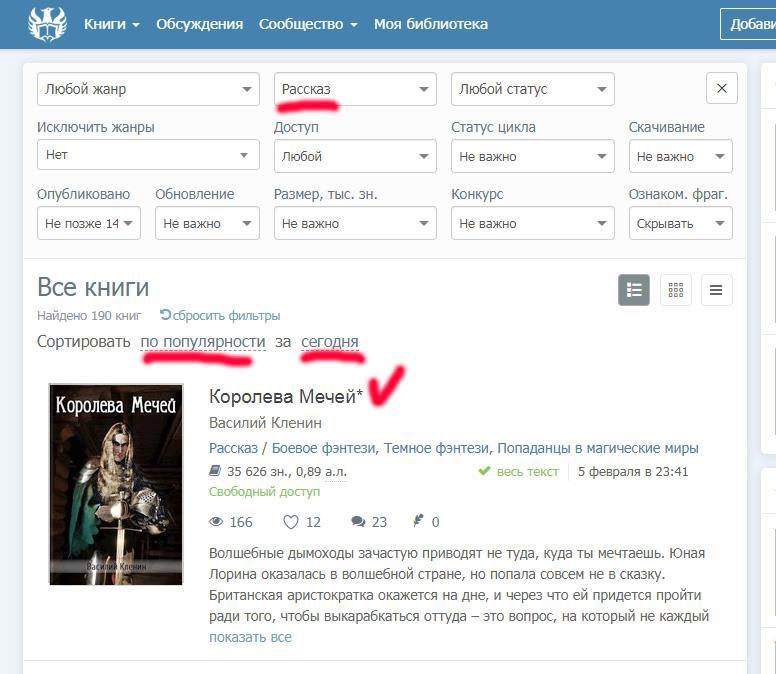Open the 'Любой жанр' genre dropdown
Viewport: 776px width, 674px height.
click(147, 89)
